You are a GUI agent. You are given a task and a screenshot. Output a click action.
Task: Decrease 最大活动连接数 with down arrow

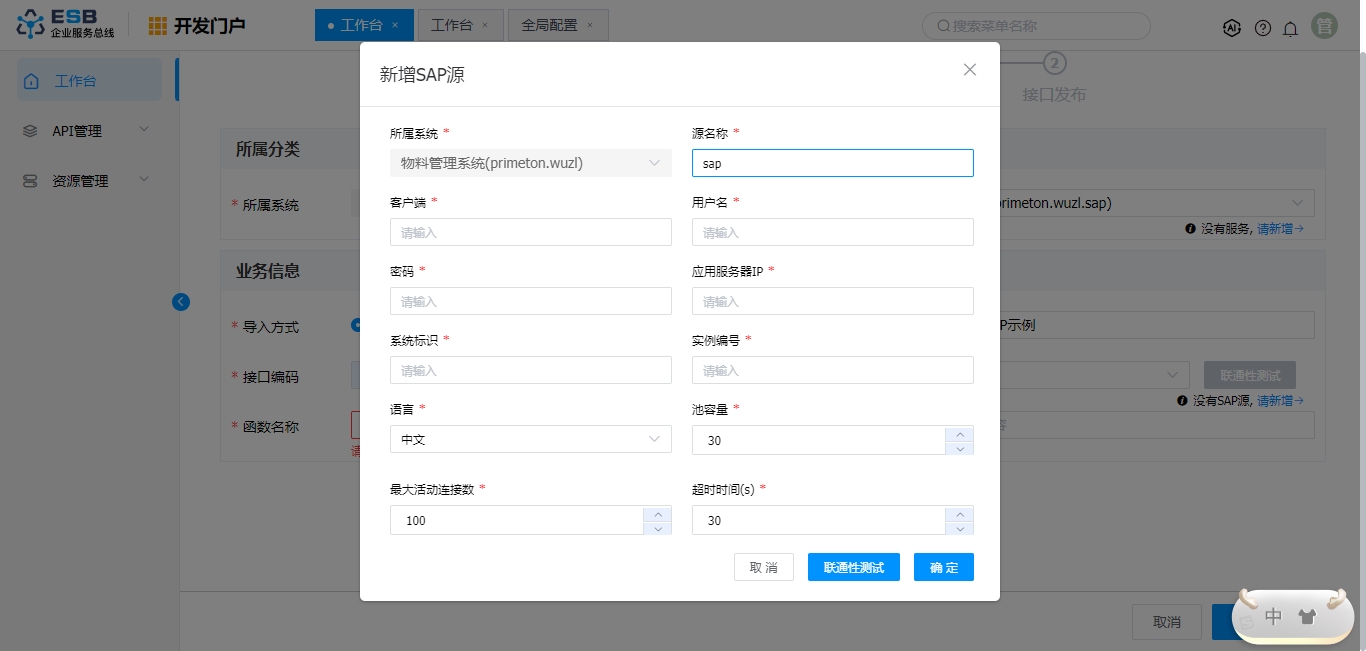657,528
